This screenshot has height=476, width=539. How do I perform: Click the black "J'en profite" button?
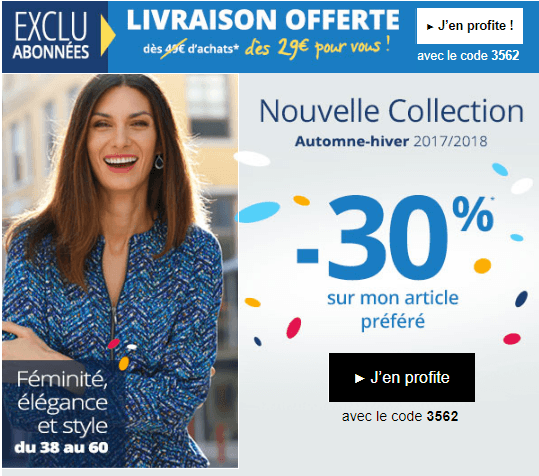pyautogui.click(x=402, y=377)
